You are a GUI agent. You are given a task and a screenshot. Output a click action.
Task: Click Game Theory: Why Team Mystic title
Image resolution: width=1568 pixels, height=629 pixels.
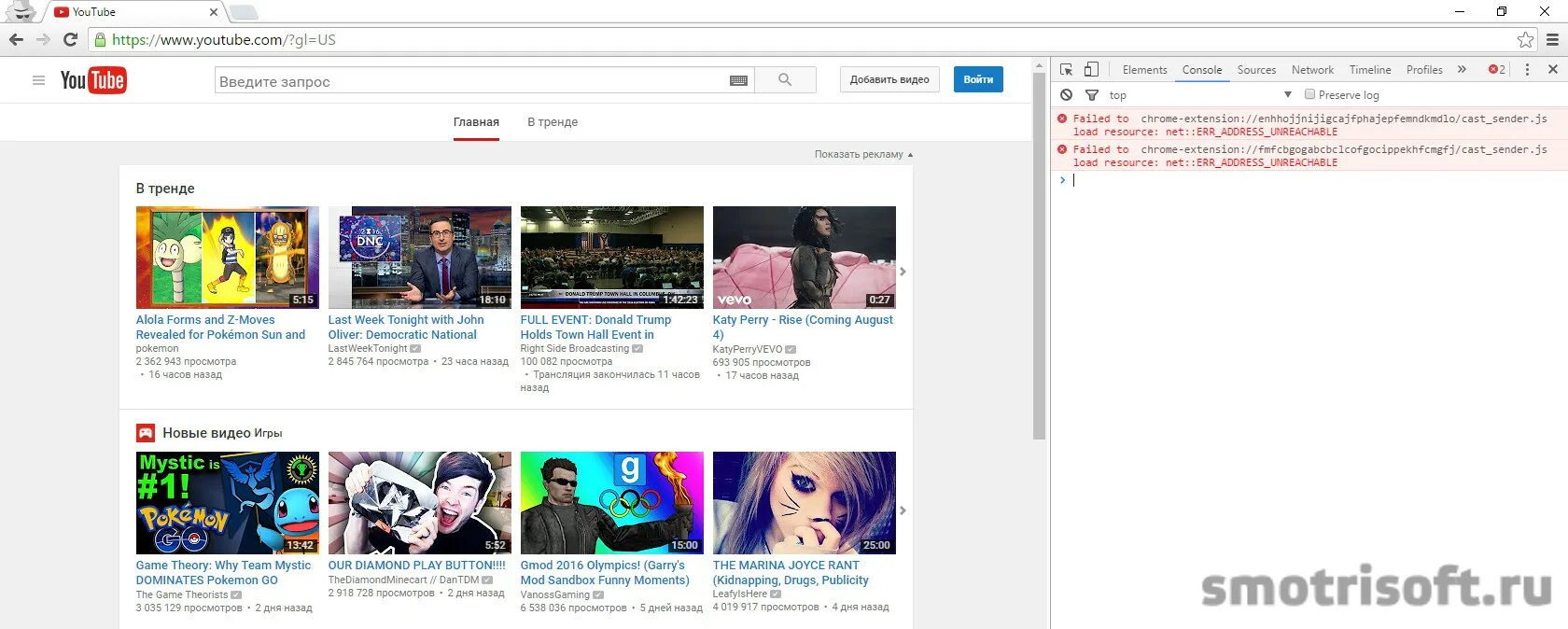click(223, 572)
